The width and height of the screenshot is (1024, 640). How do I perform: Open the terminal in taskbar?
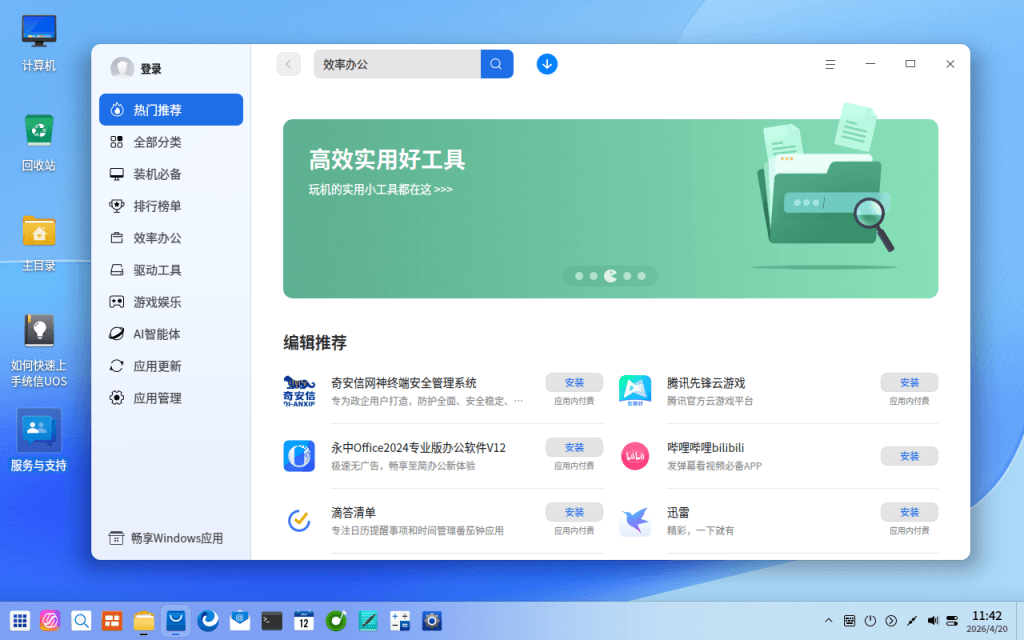coord(272,620)
